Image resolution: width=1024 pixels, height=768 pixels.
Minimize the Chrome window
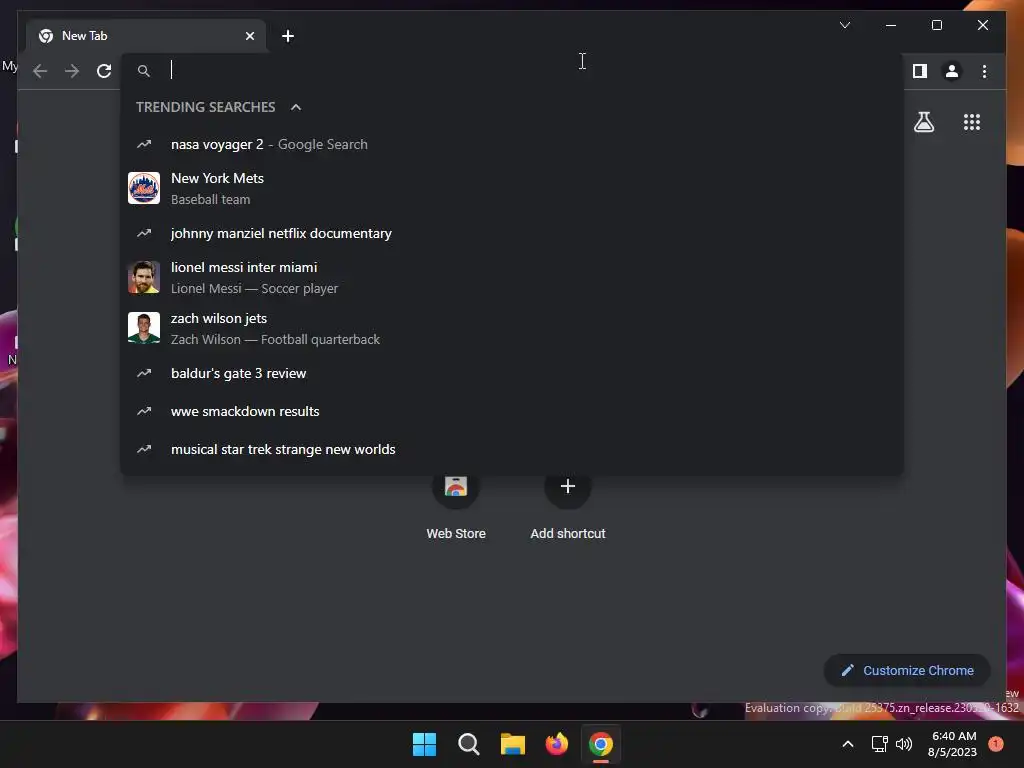pos(891,25)
